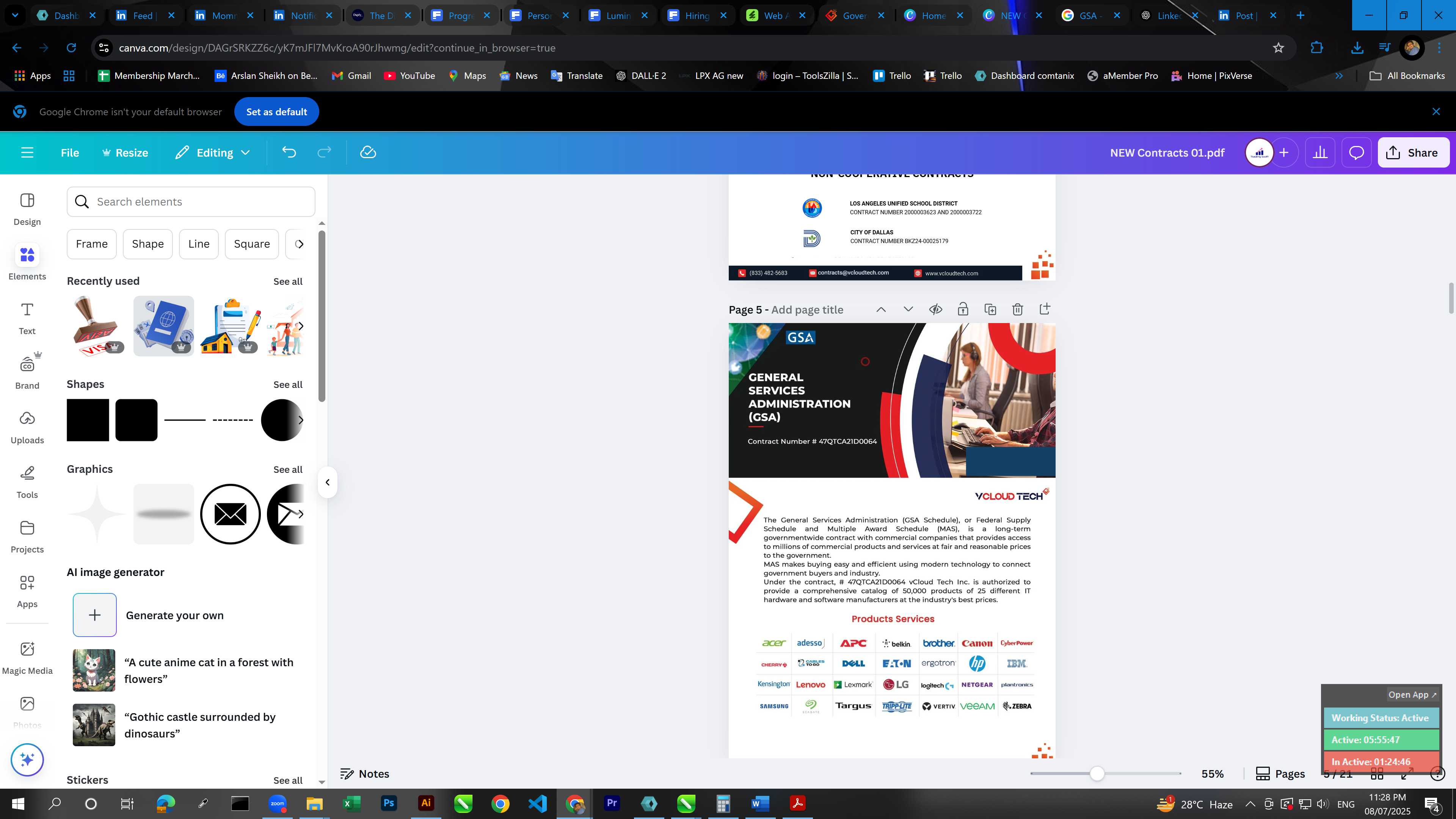See all Recently used elements
The image size is (1456, 819).
(x=288, y=281)
